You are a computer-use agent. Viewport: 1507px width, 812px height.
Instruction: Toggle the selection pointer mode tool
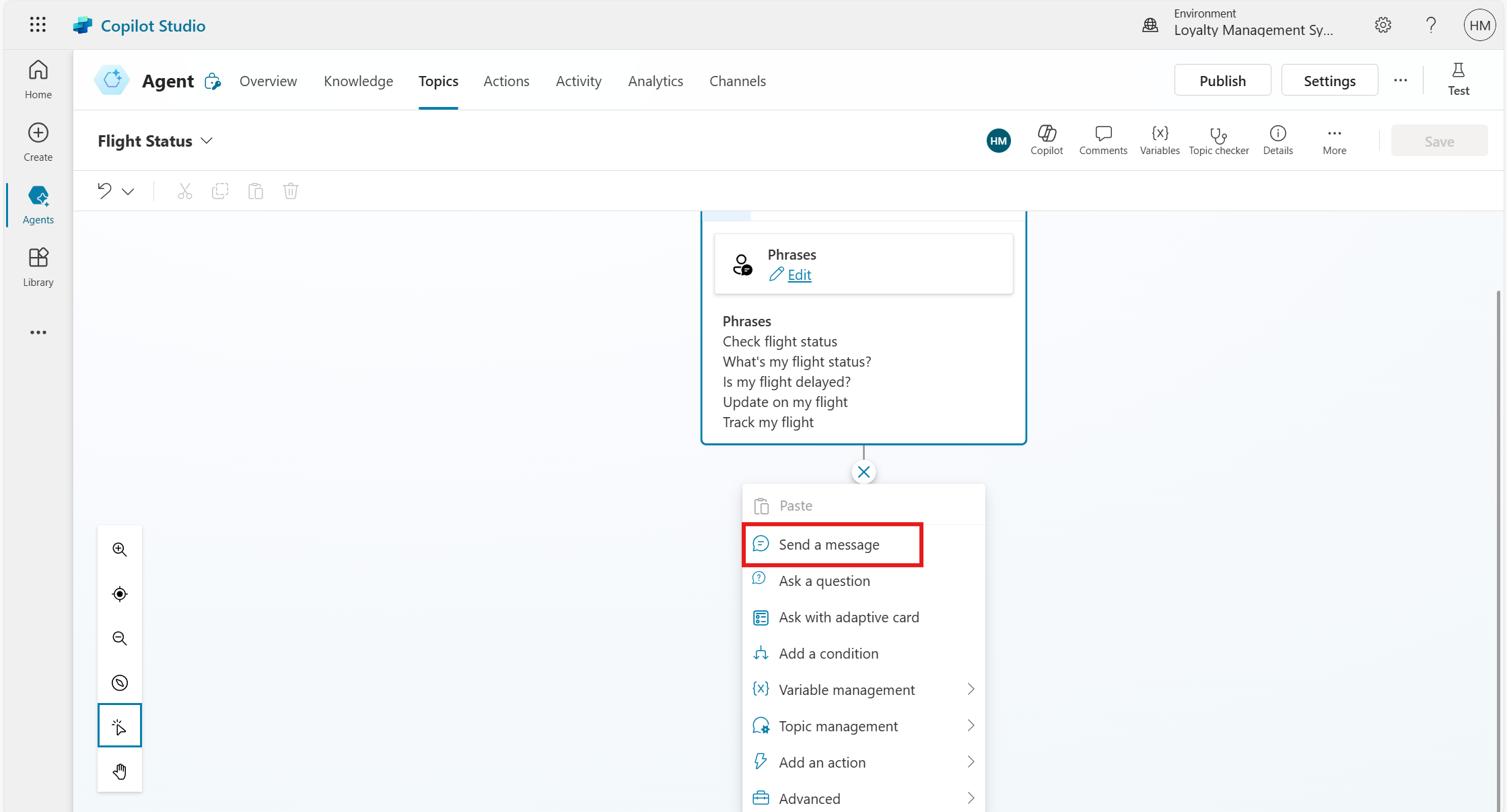[120, 727]
